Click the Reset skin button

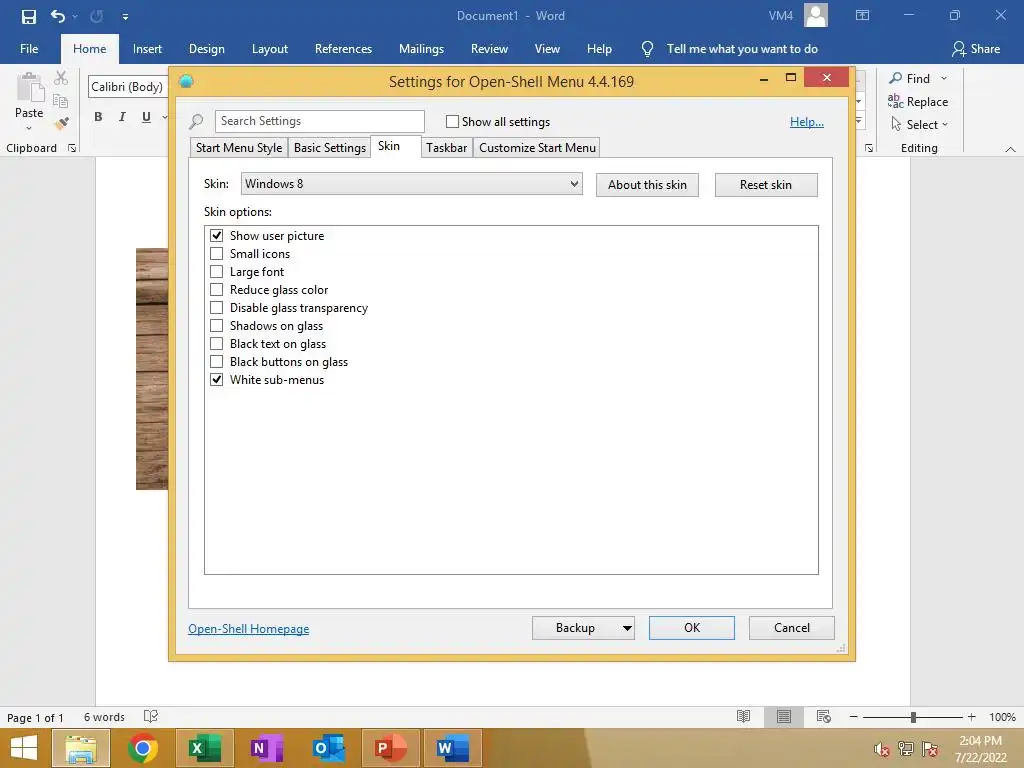(x=766, y=185)
